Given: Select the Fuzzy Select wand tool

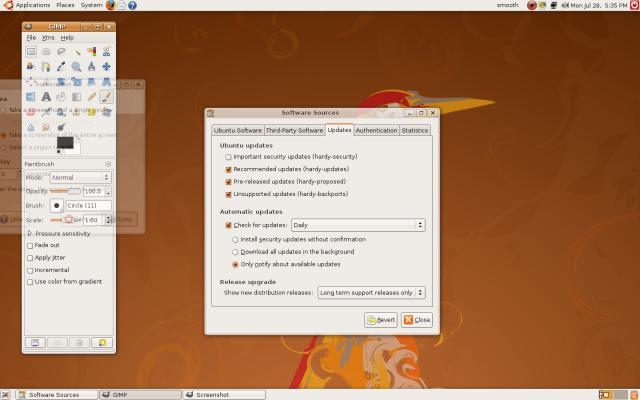Looking at the screenshot, I should tap(76, 51).
